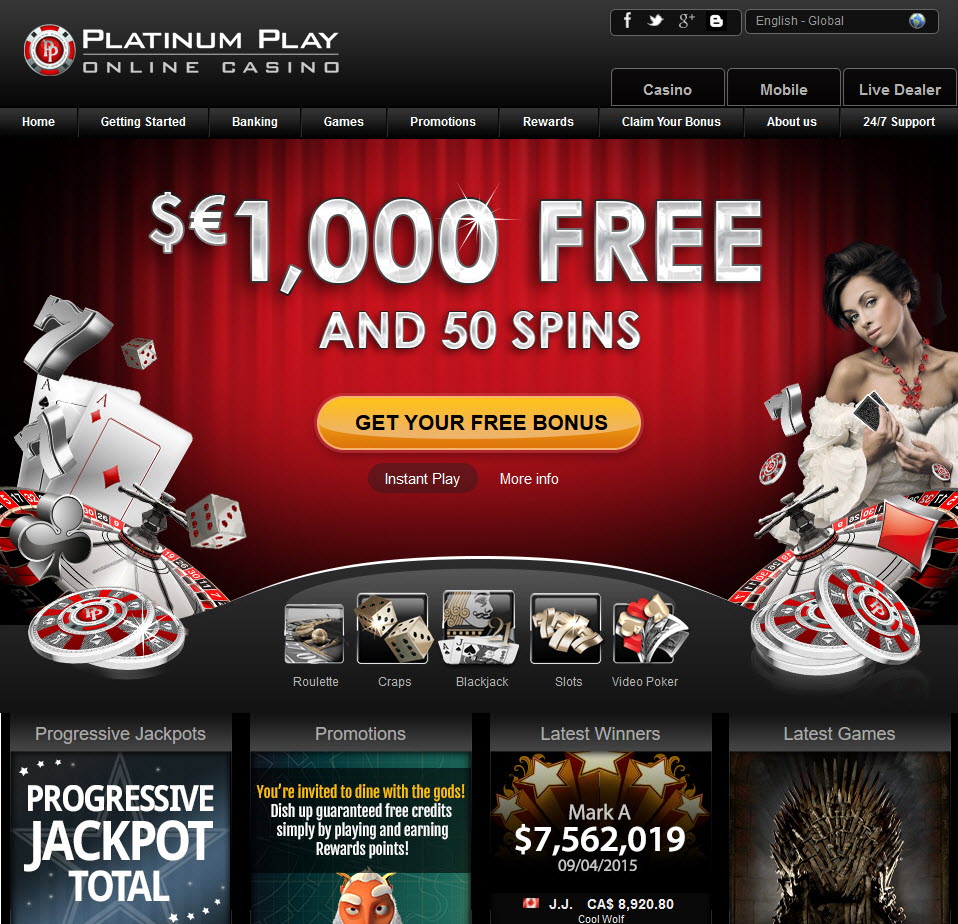Viewport: 958px width, 924px height.
Task: Open the Banking menu item
Action: click(255, 122)
